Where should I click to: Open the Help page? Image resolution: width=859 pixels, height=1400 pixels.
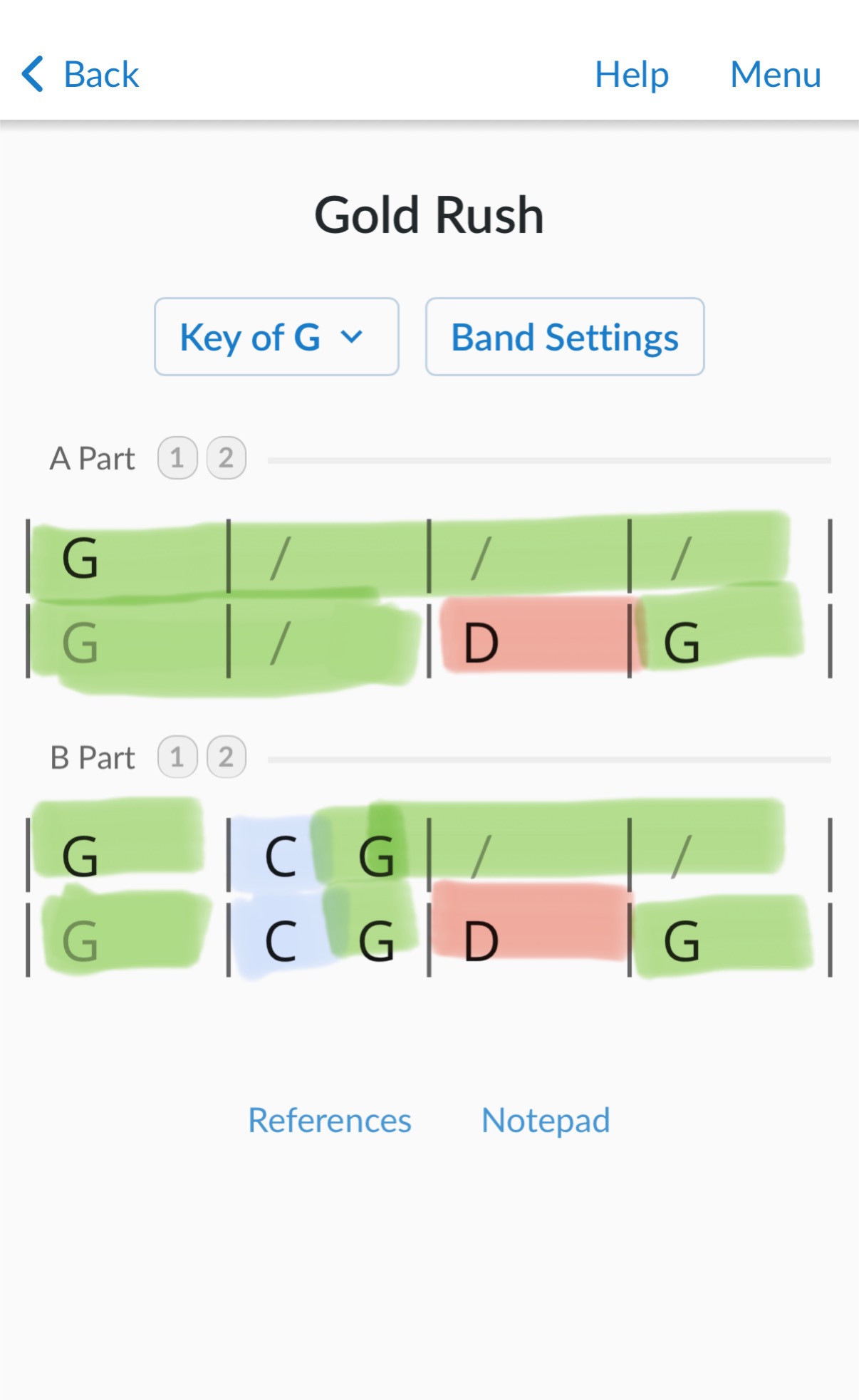click(631, 74)
